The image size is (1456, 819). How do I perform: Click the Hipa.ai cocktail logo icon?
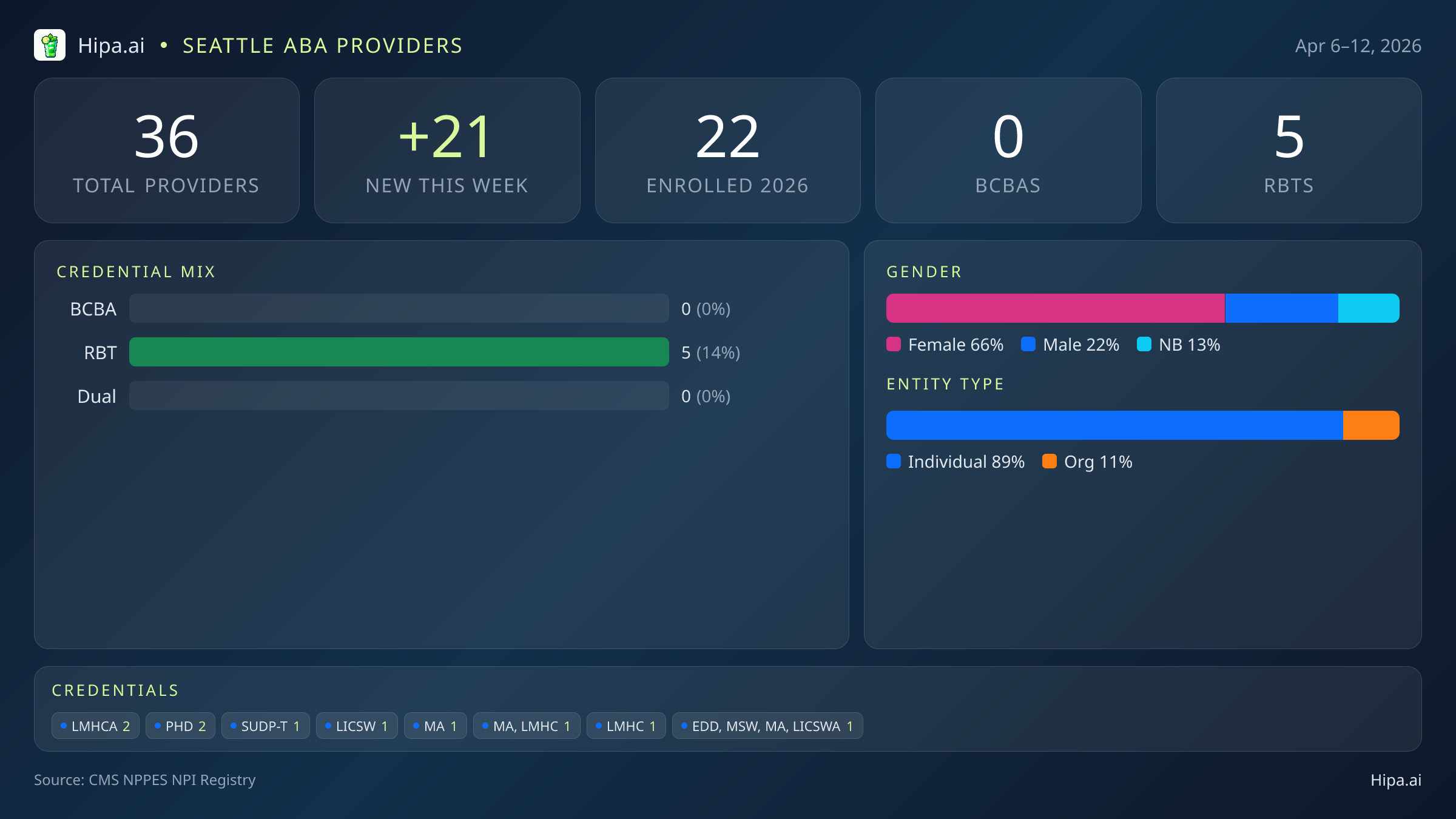click(50, 45)
